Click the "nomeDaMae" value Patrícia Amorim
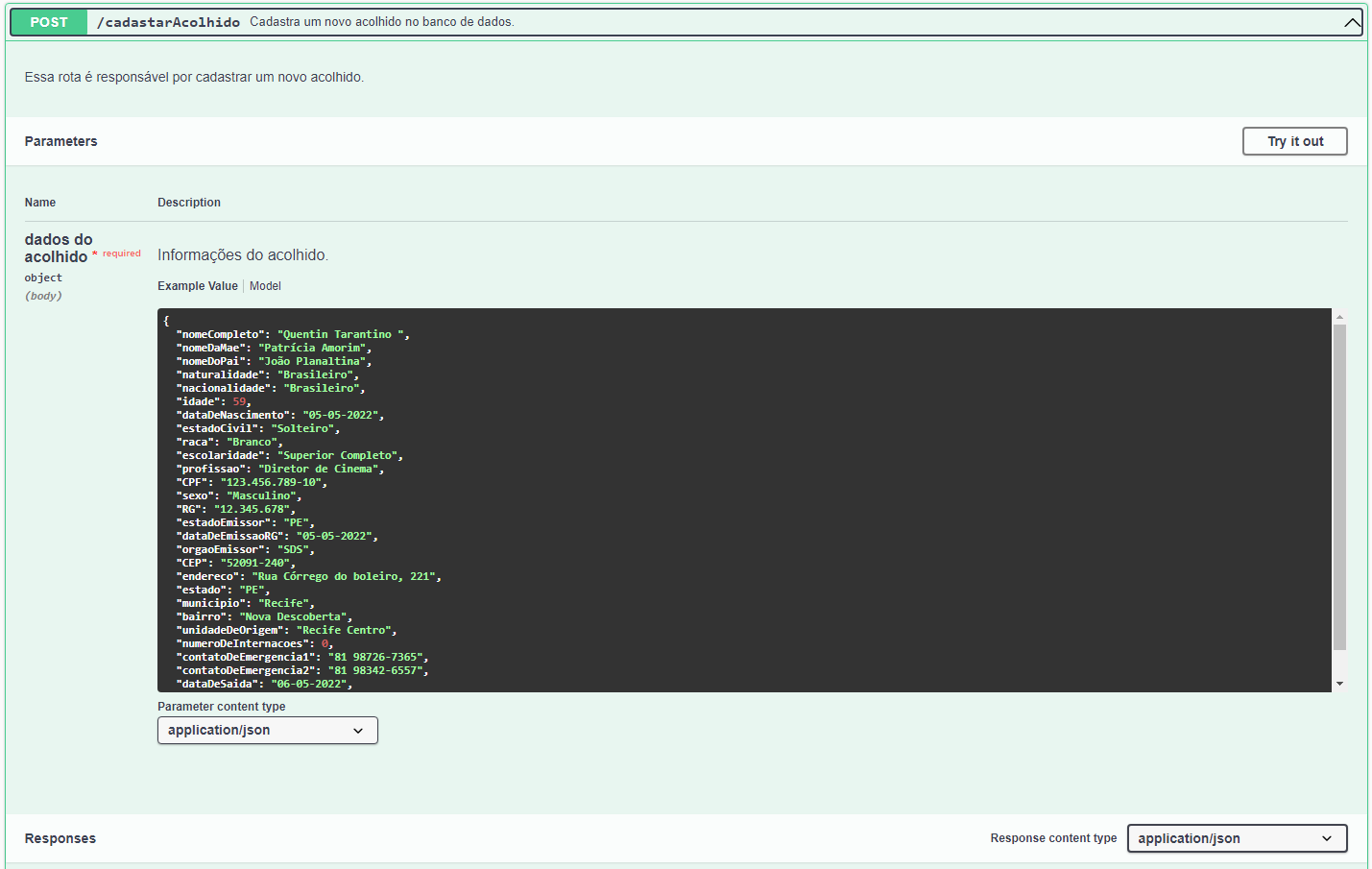The image size is (1372, 869). [x=312, y=348]
